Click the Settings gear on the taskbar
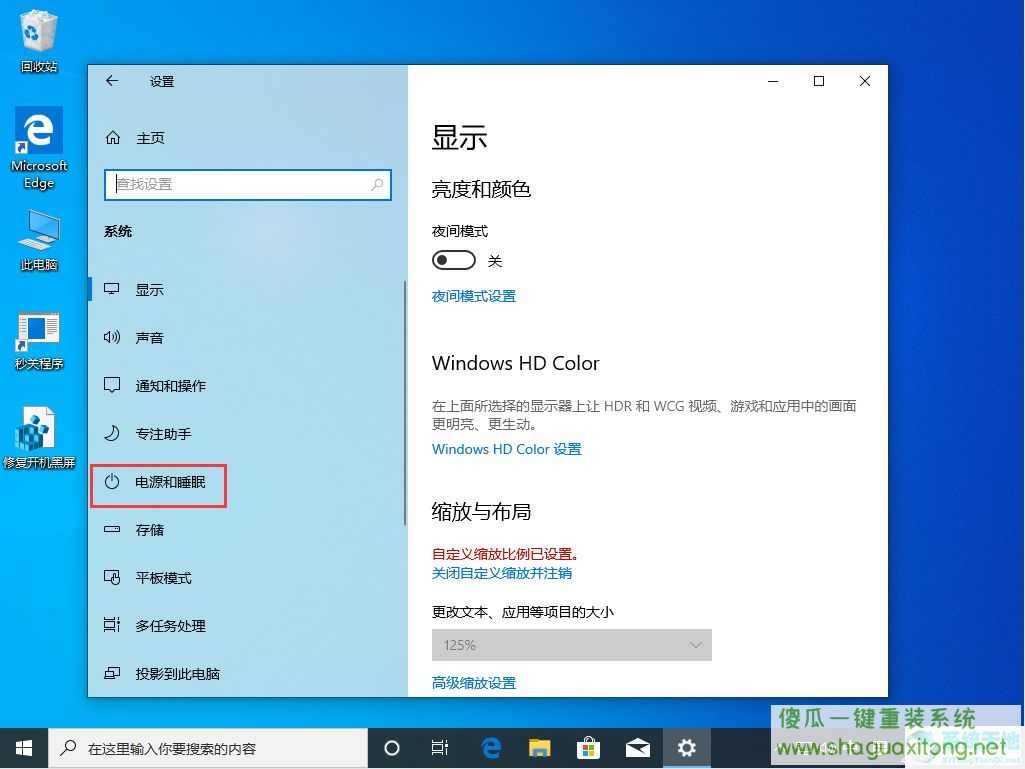The height and width of the screenshot is (769, 1025). tap(686, 748)
